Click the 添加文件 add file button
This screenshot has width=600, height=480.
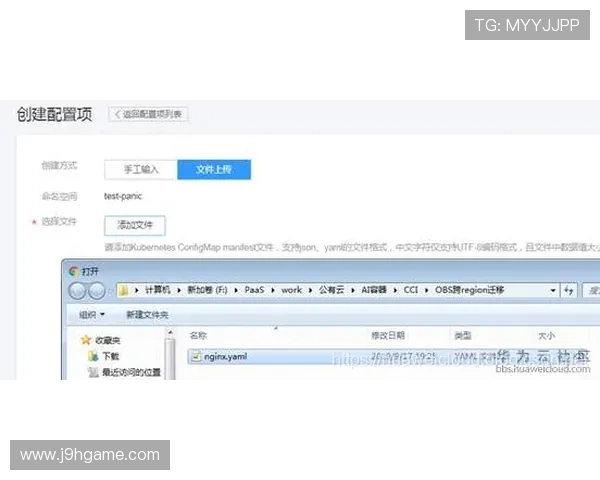[135, 225]
